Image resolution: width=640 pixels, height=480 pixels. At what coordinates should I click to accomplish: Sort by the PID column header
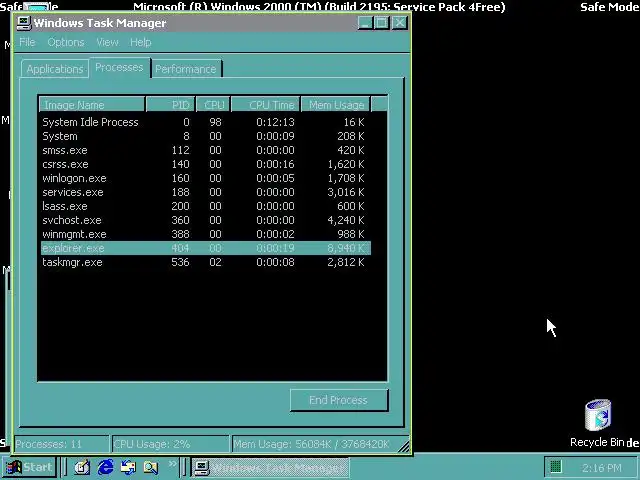pyautogui.click(x=170, y=105)
